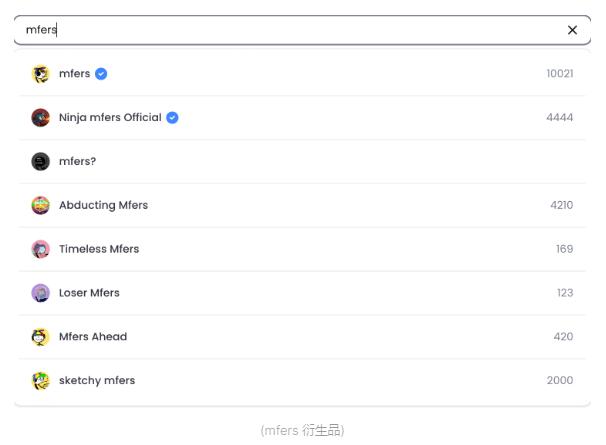Clear the search field with X
This screenshot has height=445, width=606.
pos(572,30)
